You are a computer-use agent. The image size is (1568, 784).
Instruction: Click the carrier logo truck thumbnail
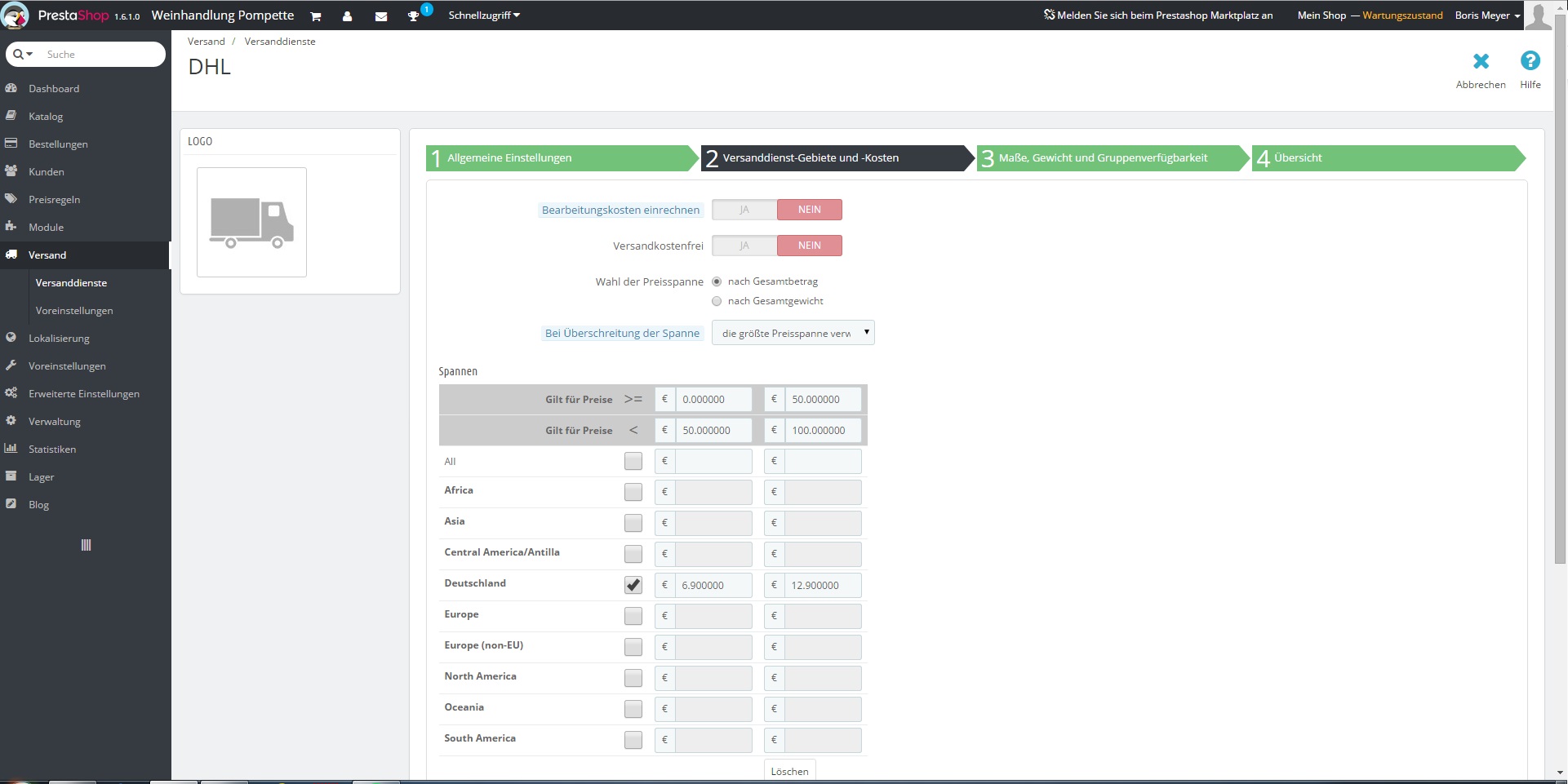(x=251, y=222)
